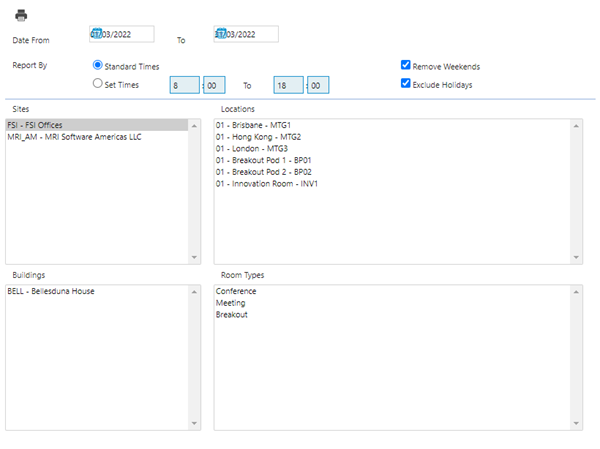Choose Conference room type
600x449 pixels.
pyautogui.click(x=236, y=291)
